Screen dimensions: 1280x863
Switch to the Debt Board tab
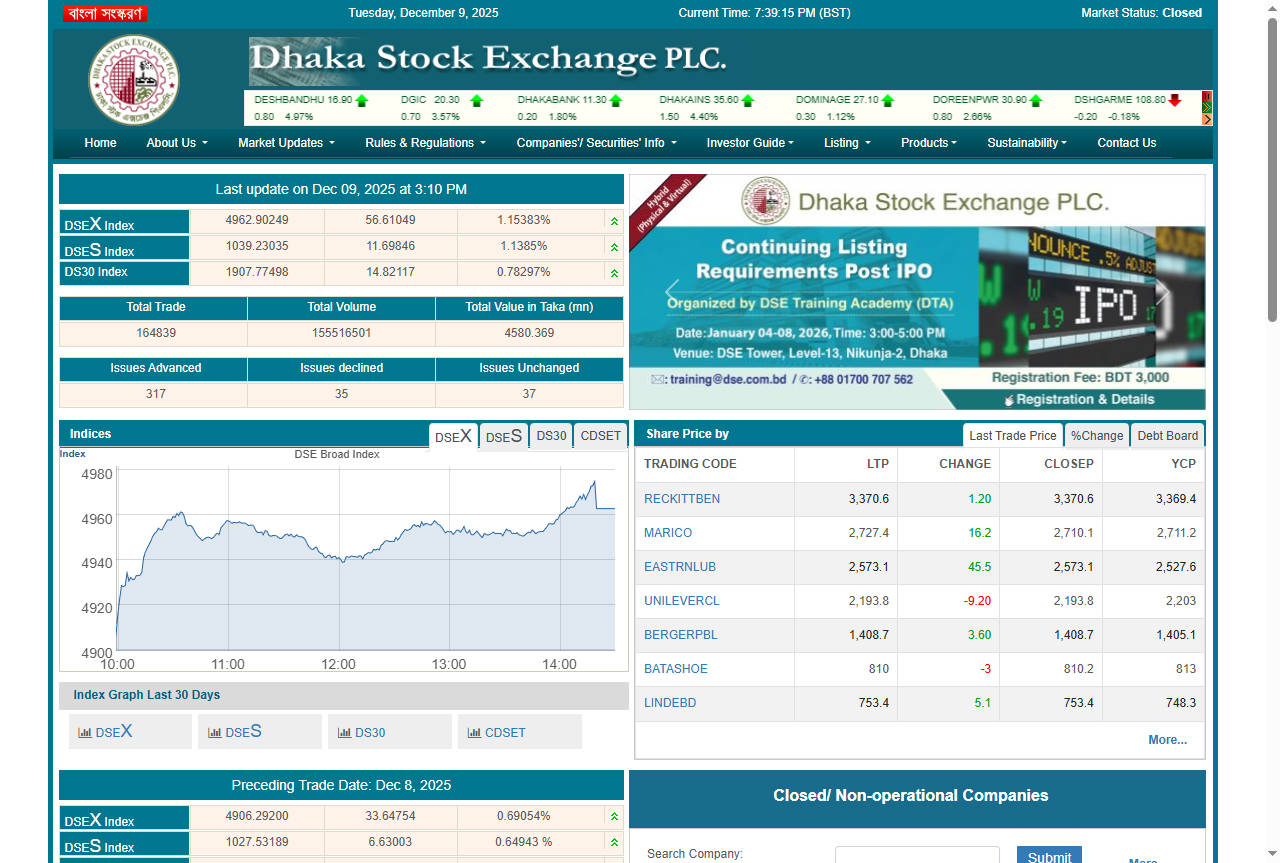point(1167,435)
